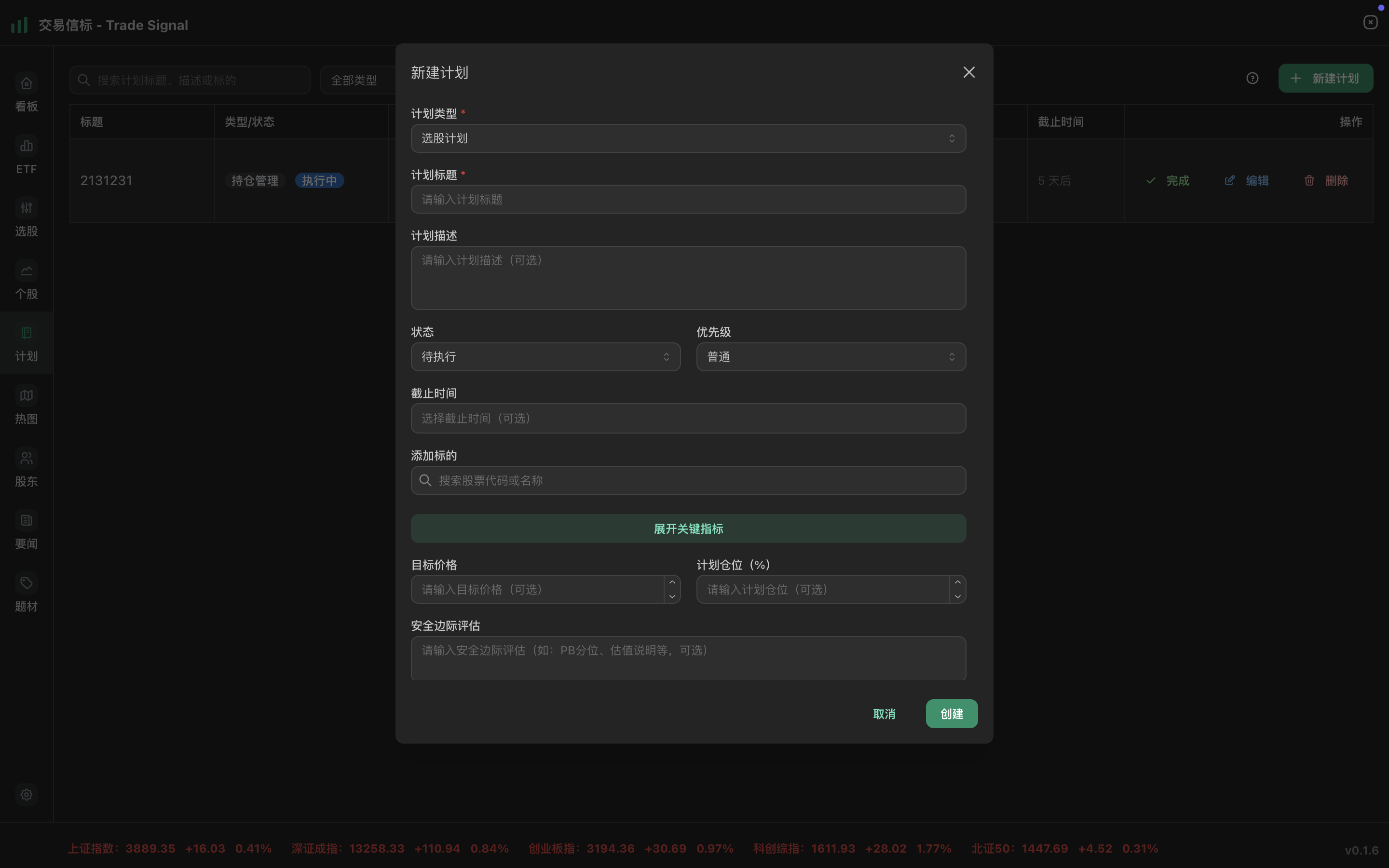Click the 添加标的 stock search field
Image resolution: width=1389 pixels, height=868 pixels.
tap(687, 480)
